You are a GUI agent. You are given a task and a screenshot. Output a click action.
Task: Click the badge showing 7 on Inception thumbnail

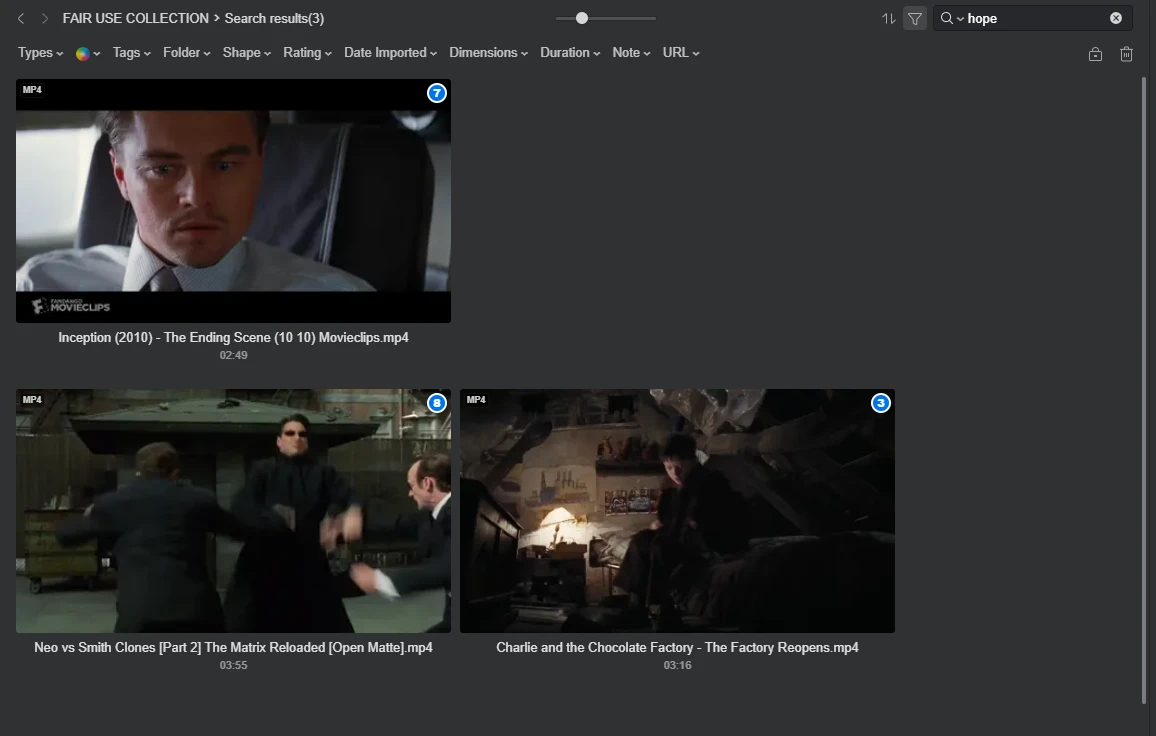(436, 93)
